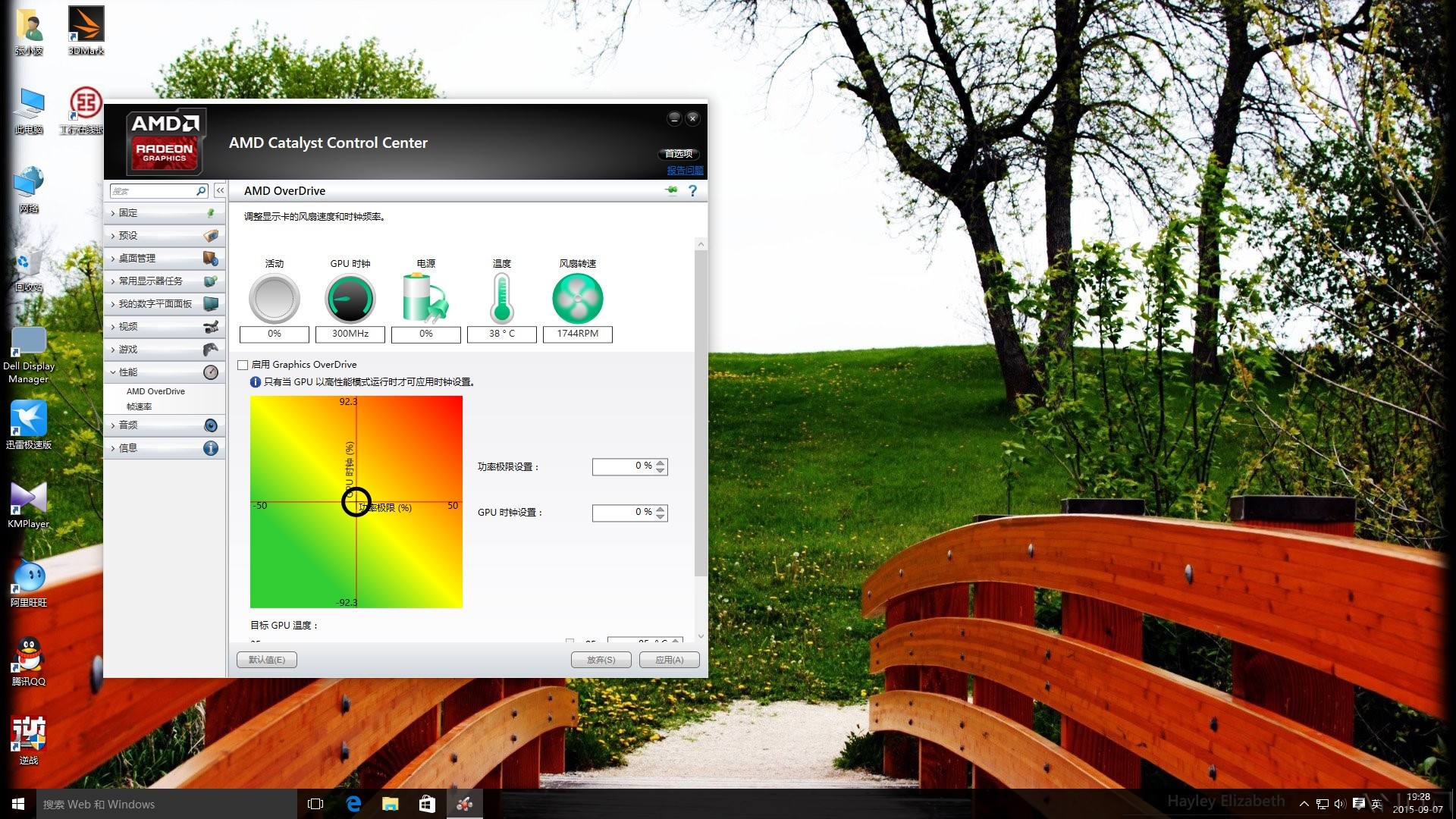Expand the 视频 sidebar category
The height and width of the screenshot is (819, 1456).
point(165,327)
